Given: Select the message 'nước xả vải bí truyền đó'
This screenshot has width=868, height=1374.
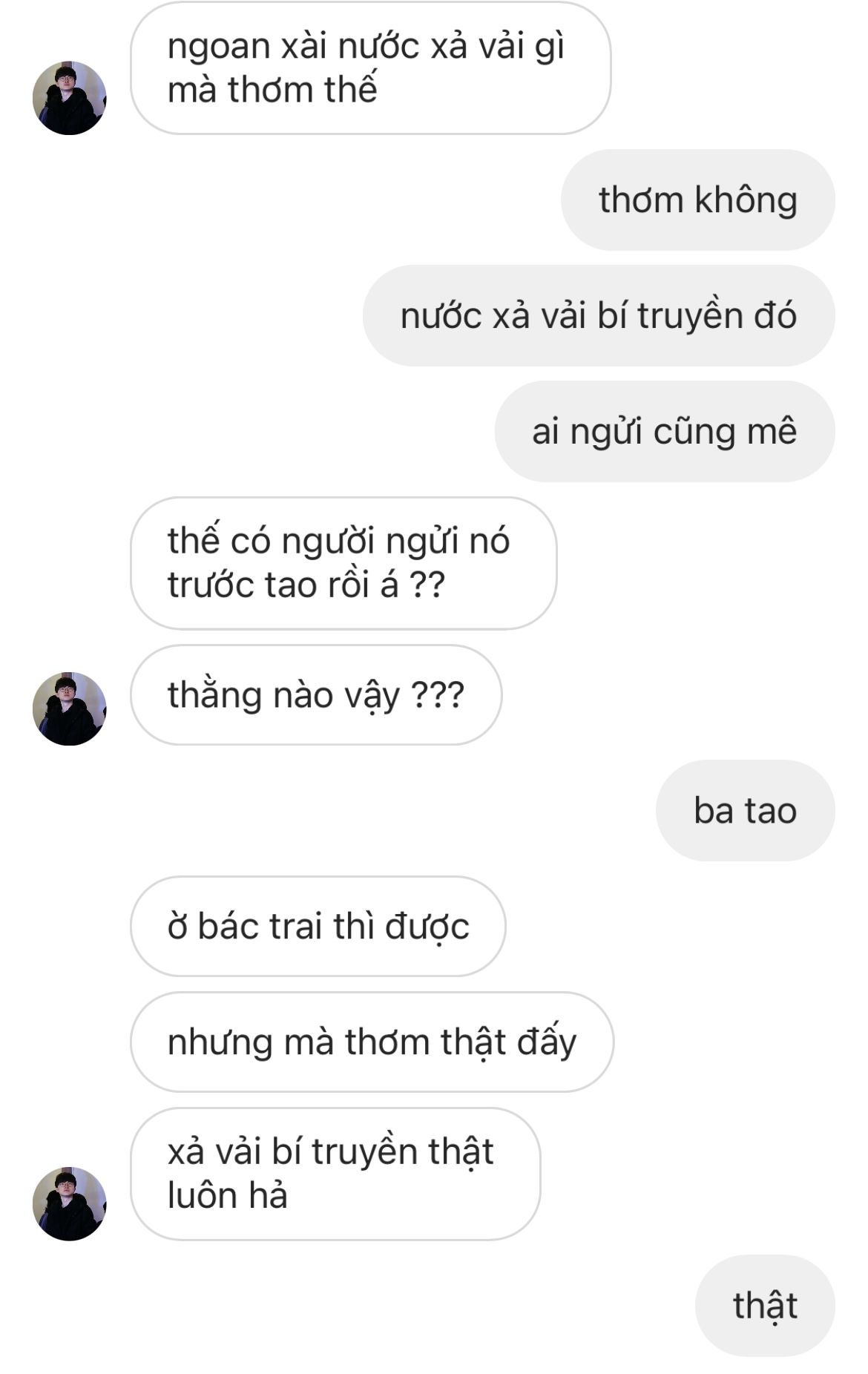Looking at the screenshot, I should pos(599,315).
